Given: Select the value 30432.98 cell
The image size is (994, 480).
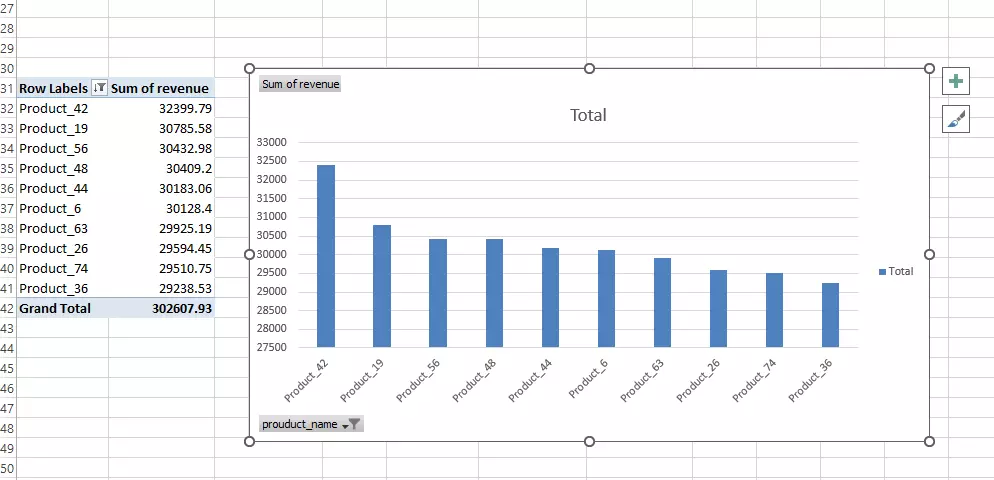Looking at the screenshot, I should pyautogui.click(x=162, y=148).
